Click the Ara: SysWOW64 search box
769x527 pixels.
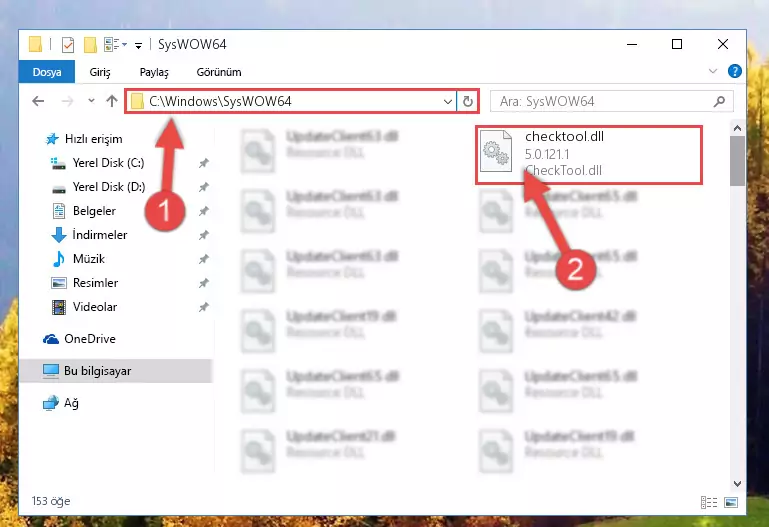click(611, 101)
